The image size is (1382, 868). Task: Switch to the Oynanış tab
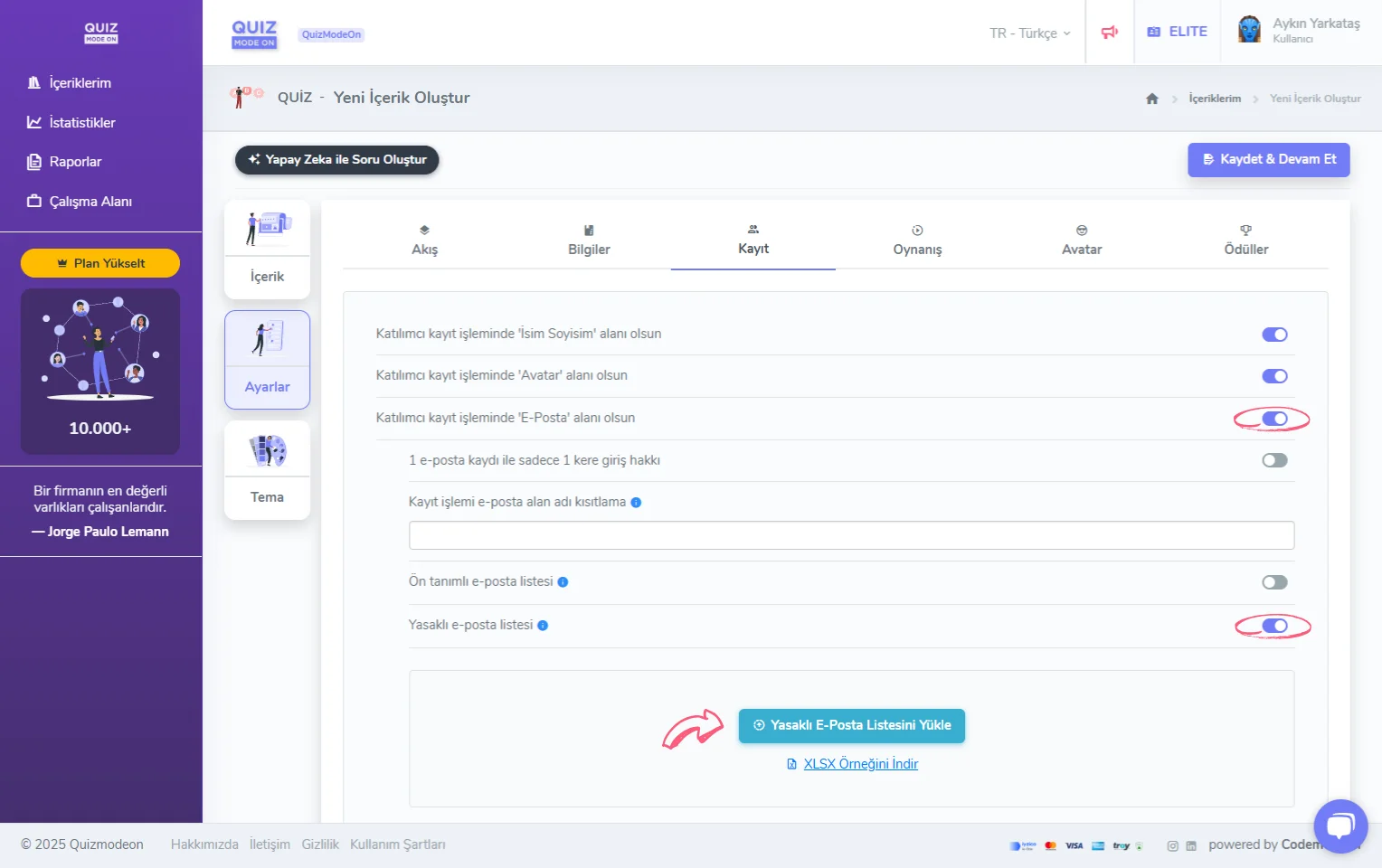coord(917,241)
